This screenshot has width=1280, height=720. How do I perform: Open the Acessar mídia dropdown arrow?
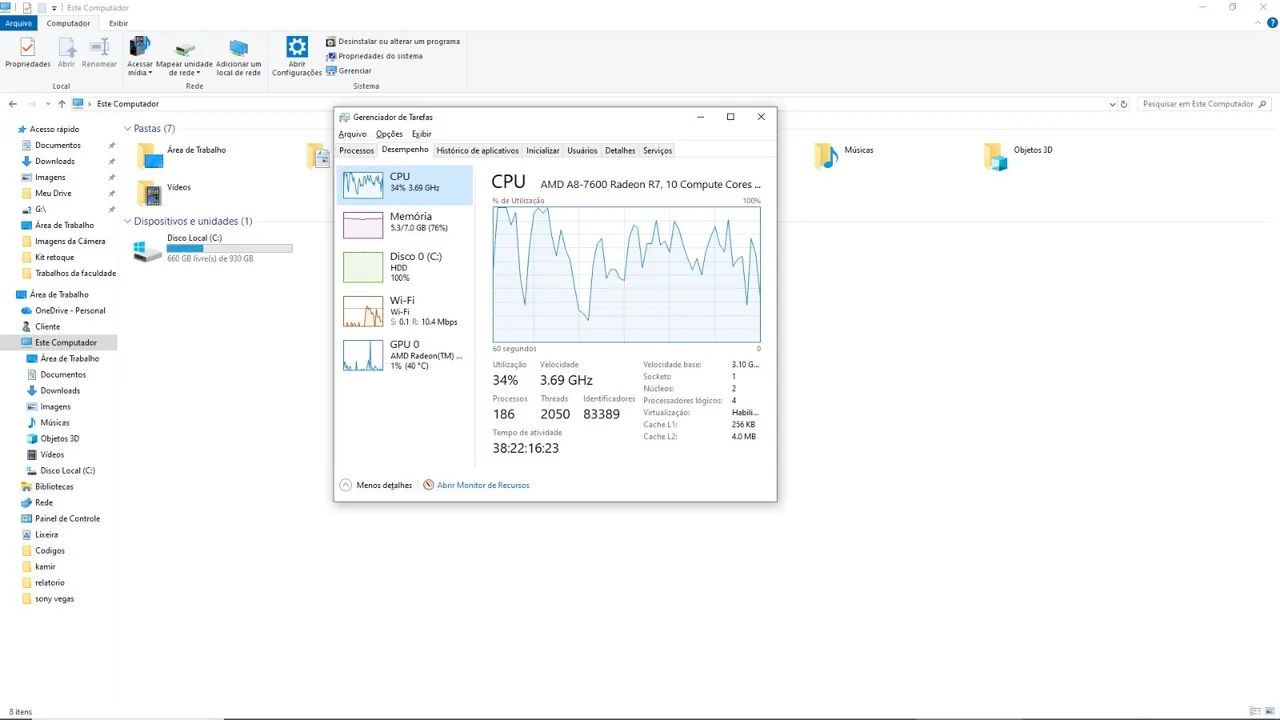coord(150,73)
